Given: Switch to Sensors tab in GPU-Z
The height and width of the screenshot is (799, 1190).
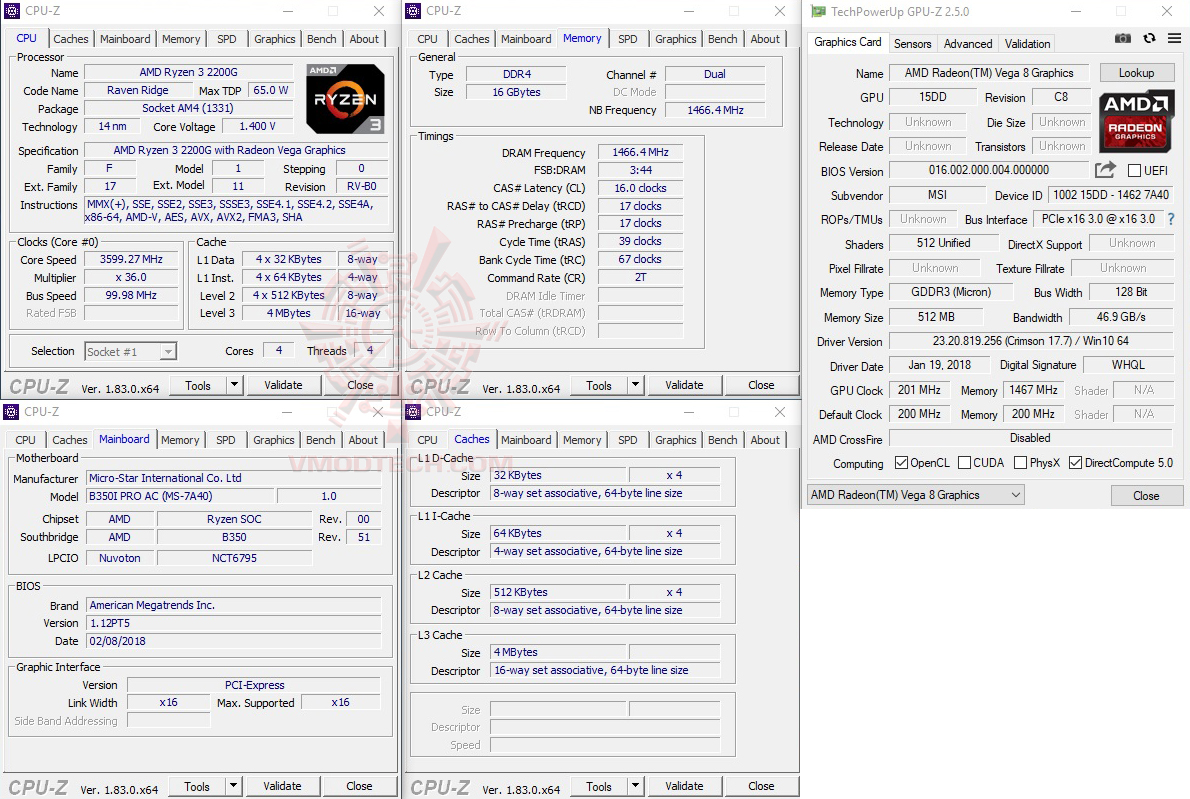Looking at the screenshot, I should [x=912, y=43].
